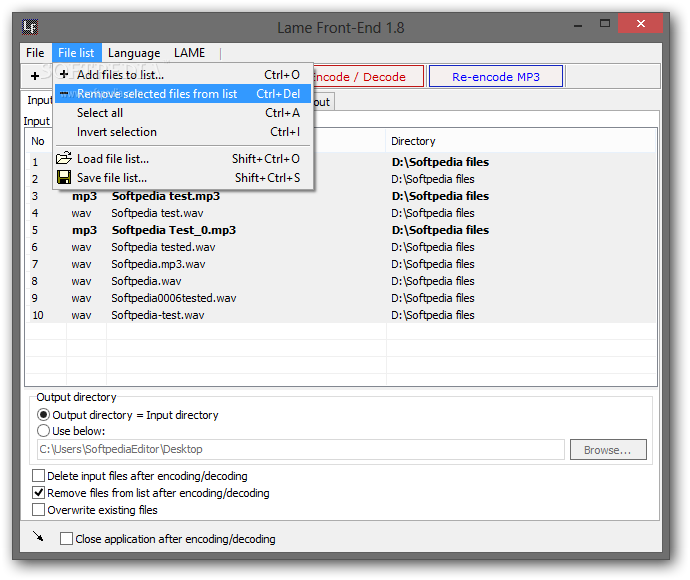Click the small arrow icon at the bottom left
Viewport: 690px width, 580px height.
click(38, 536)
